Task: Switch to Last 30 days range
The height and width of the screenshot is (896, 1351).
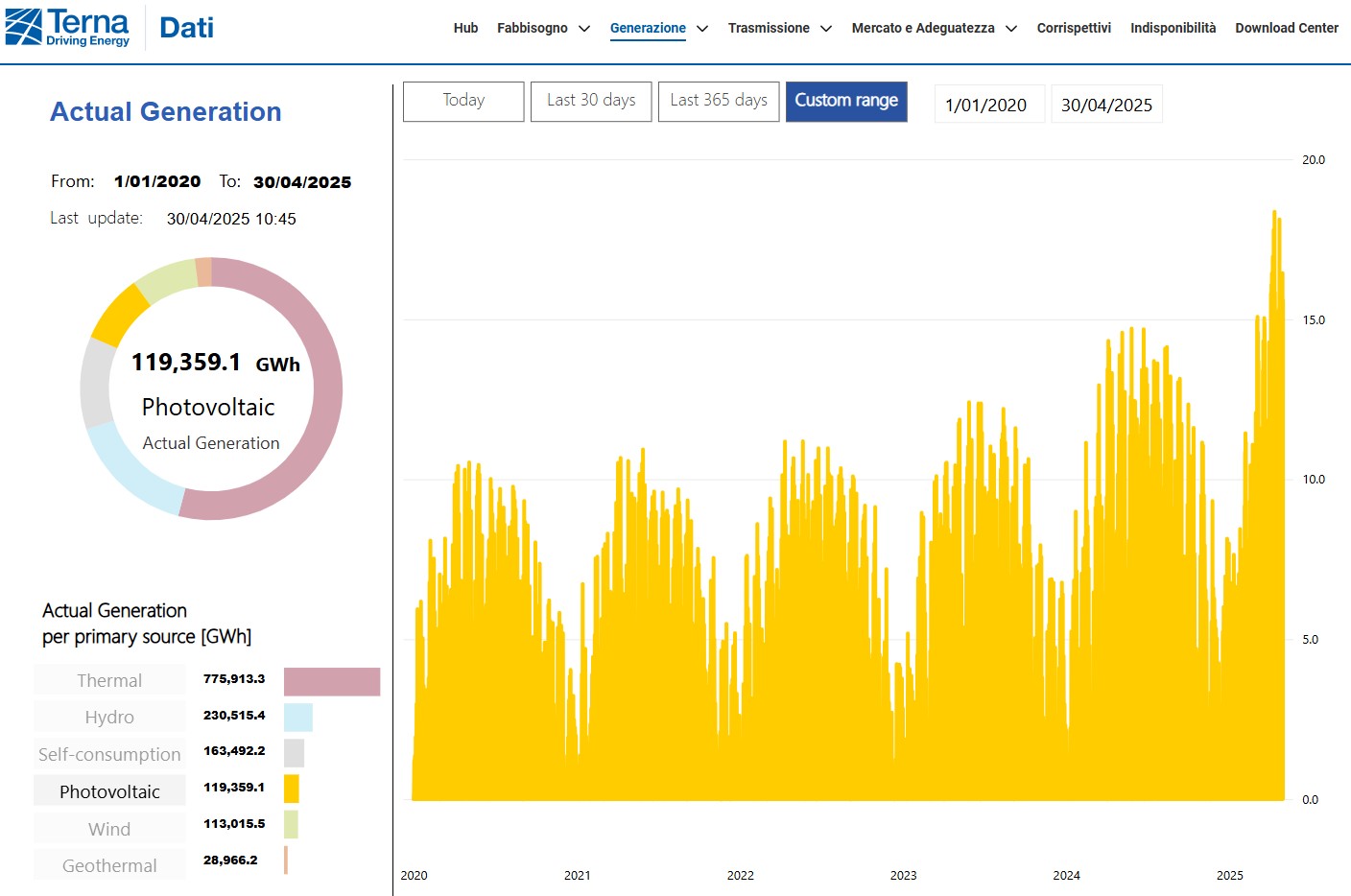Action: coord(591,101)
